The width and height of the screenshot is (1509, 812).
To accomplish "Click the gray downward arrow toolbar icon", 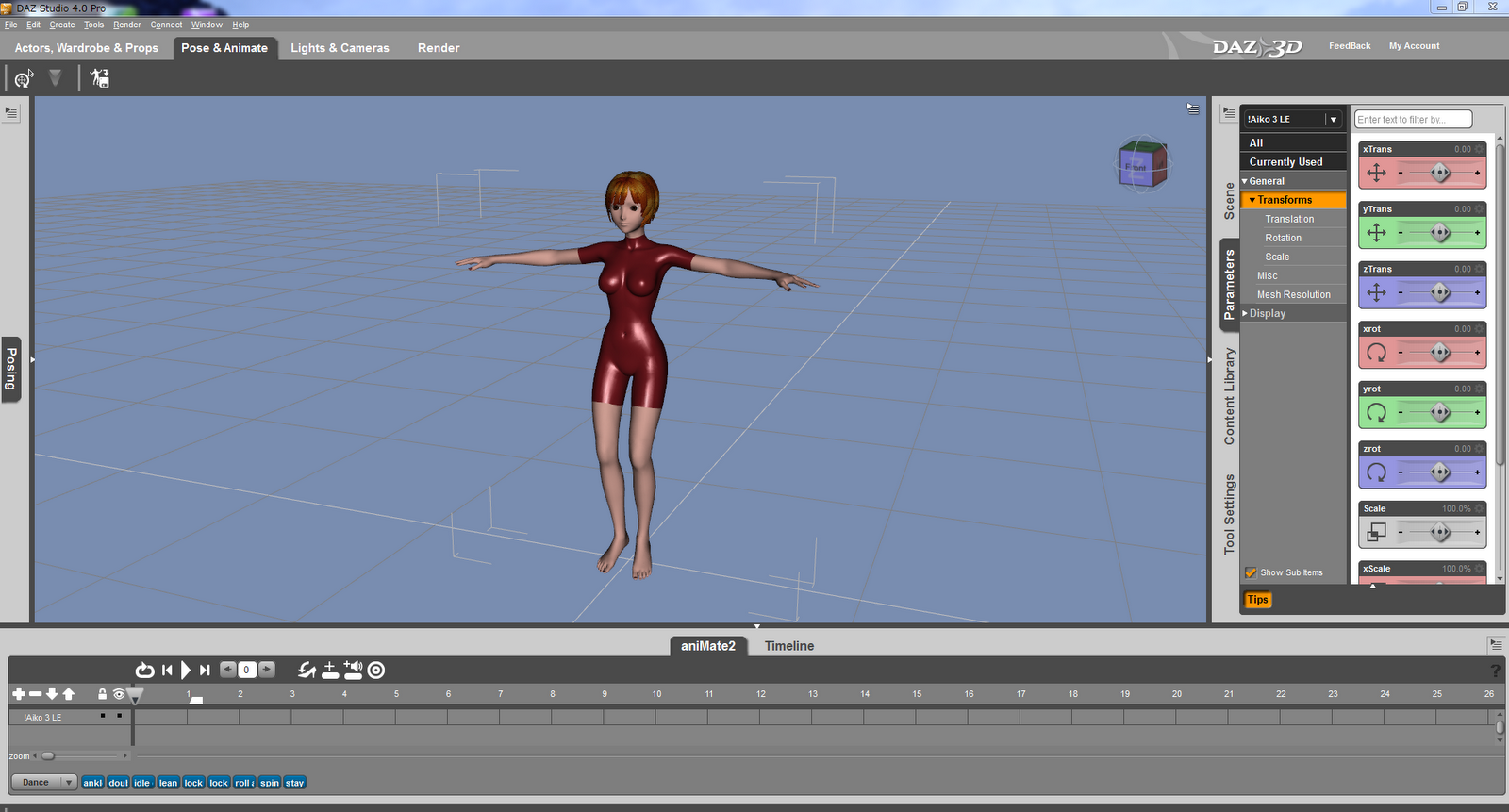I will 56,77.
